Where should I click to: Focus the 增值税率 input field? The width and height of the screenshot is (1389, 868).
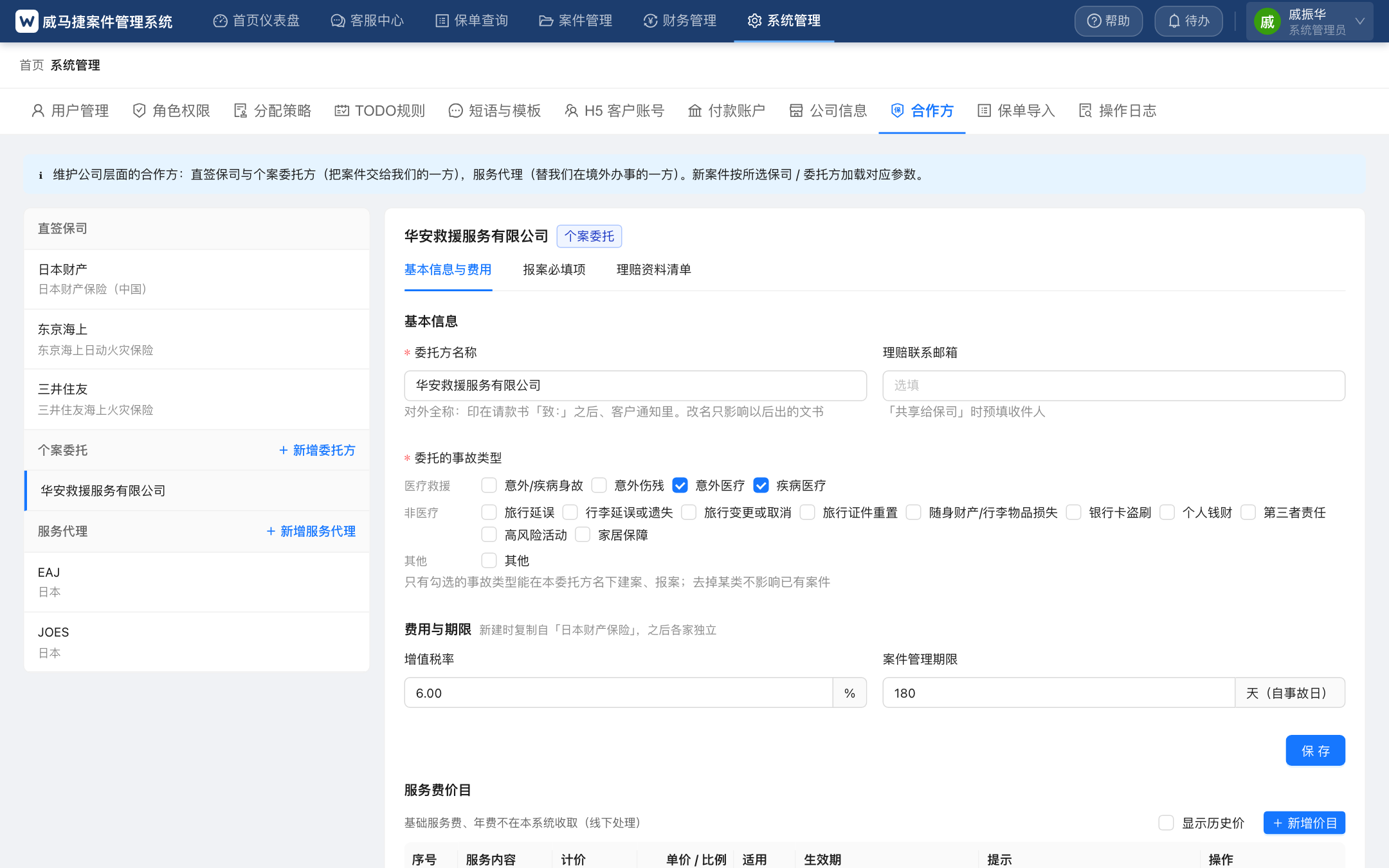[619, 693]
